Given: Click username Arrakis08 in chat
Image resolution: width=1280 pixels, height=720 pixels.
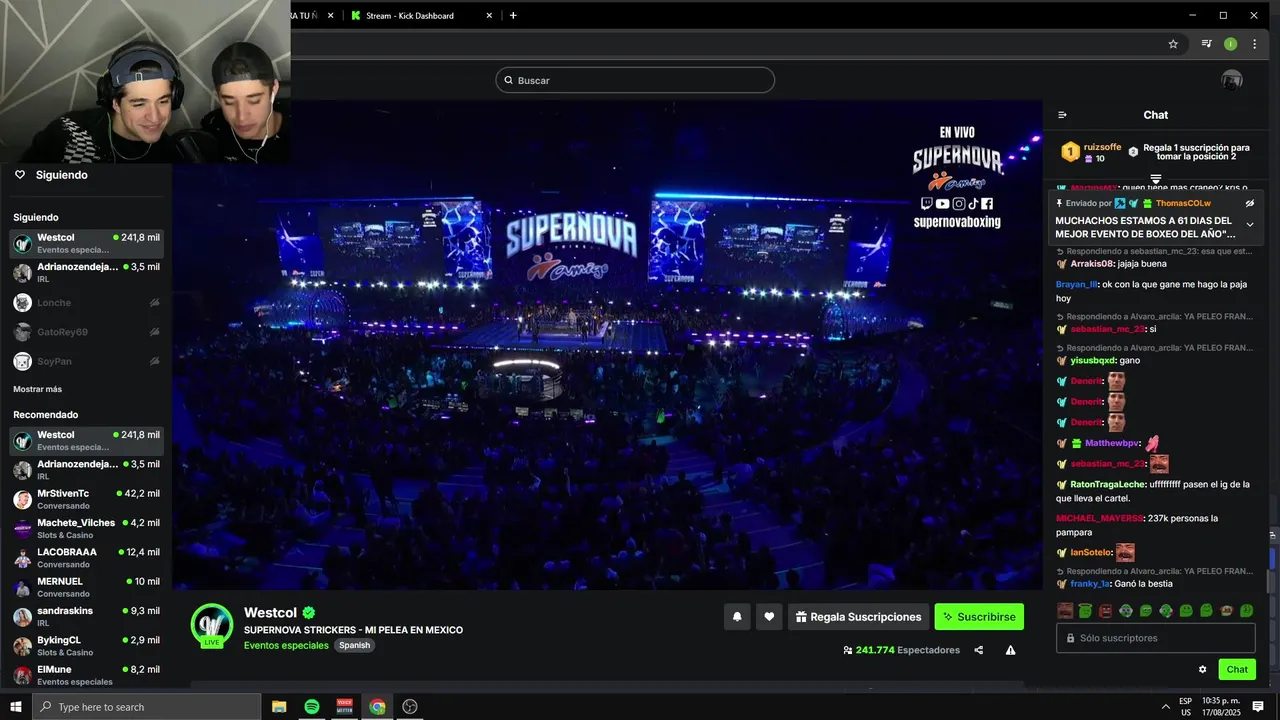Looking at the screenshot, I should click(x=1090, y=264).
